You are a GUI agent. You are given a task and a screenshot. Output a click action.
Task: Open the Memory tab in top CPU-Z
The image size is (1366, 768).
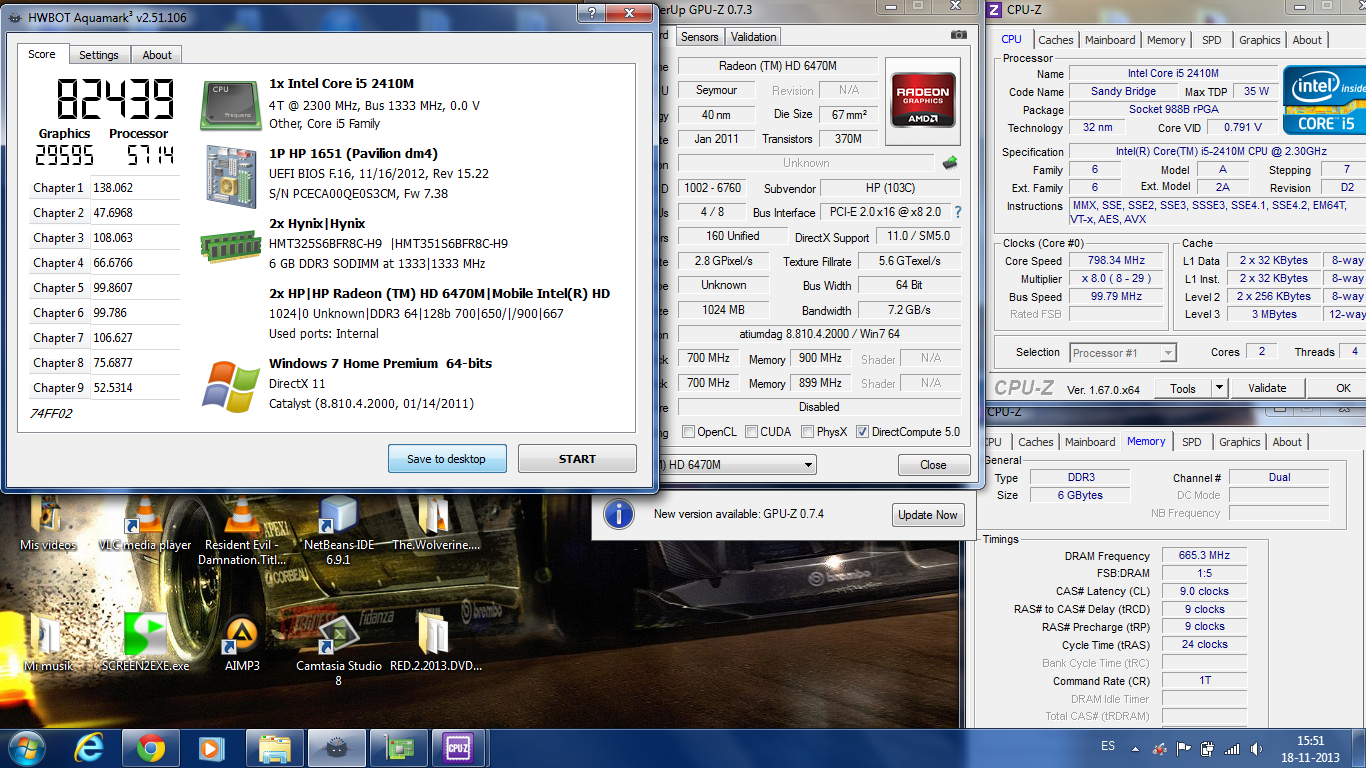coord(1166,40)
